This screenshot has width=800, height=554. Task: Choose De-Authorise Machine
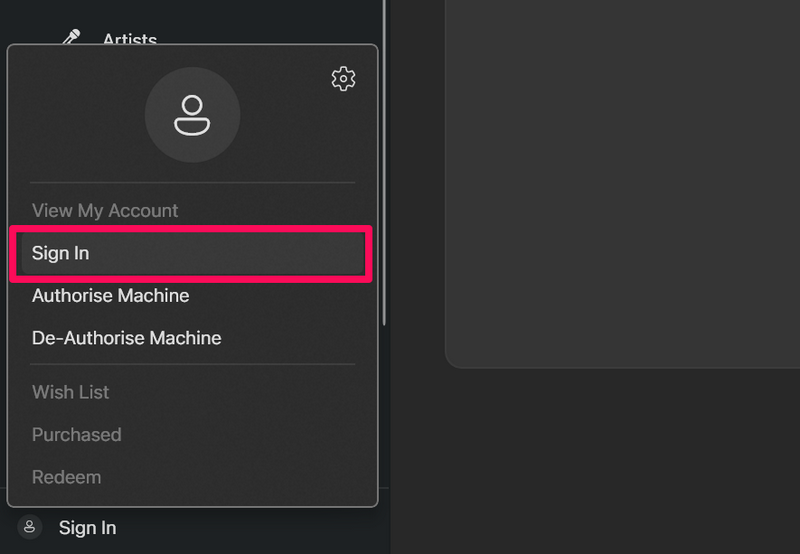tap(126, 338)
